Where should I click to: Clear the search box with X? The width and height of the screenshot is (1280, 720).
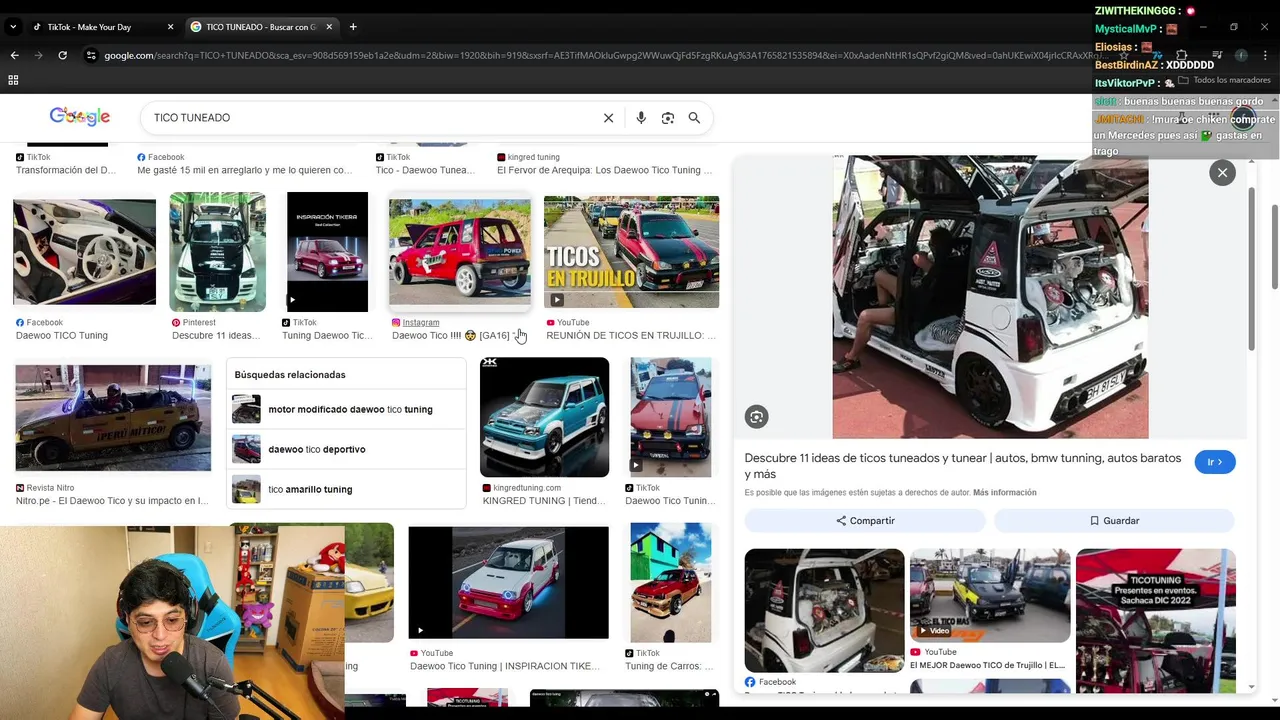pos(608,118)
